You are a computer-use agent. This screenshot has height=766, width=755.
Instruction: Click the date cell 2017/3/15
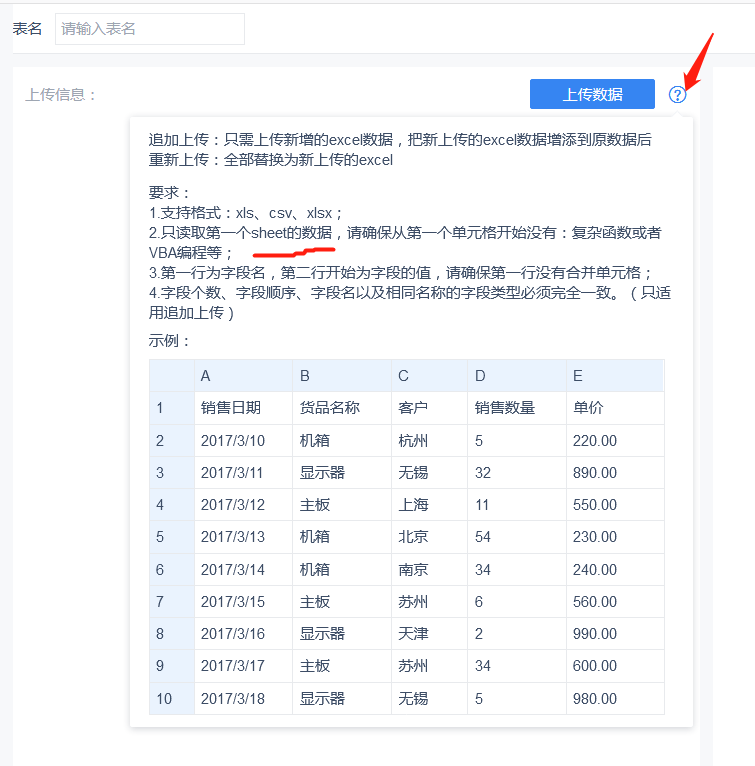pos(243,601)
